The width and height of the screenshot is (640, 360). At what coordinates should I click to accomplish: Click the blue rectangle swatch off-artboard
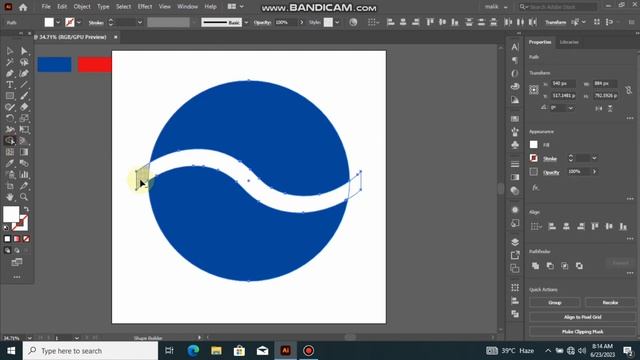coord(54,64)
